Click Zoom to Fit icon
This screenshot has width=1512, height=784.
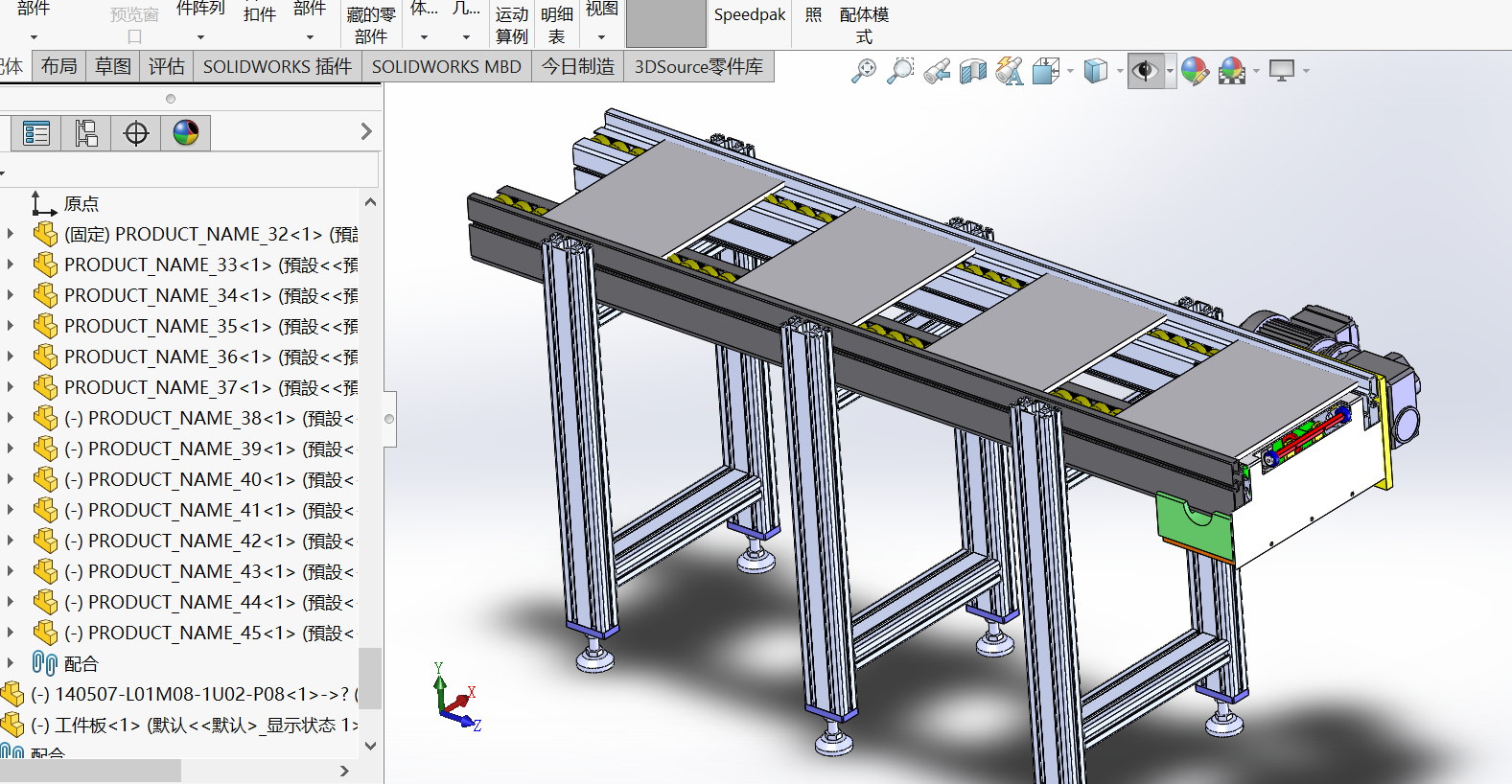coord(864,71)
